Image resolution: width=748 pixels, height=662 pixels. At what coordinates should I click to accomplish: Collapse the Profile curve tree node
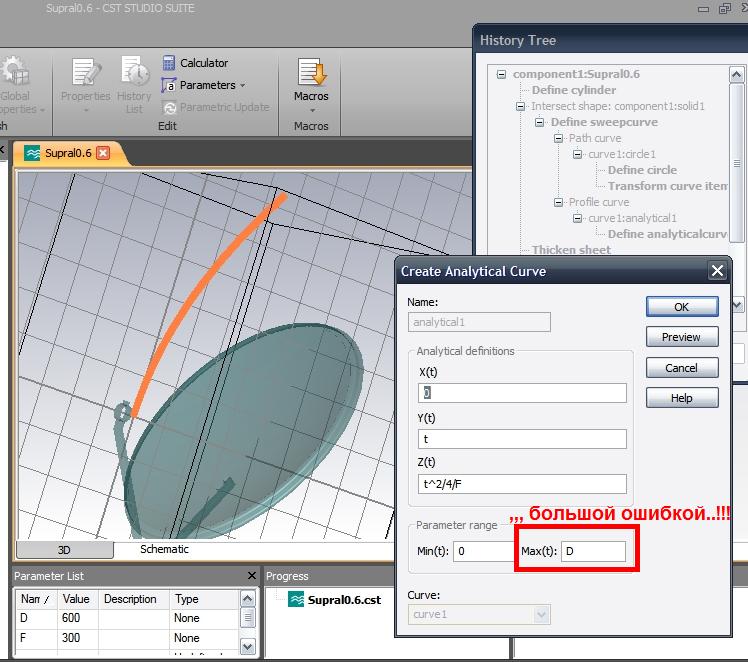click(559, 202)
